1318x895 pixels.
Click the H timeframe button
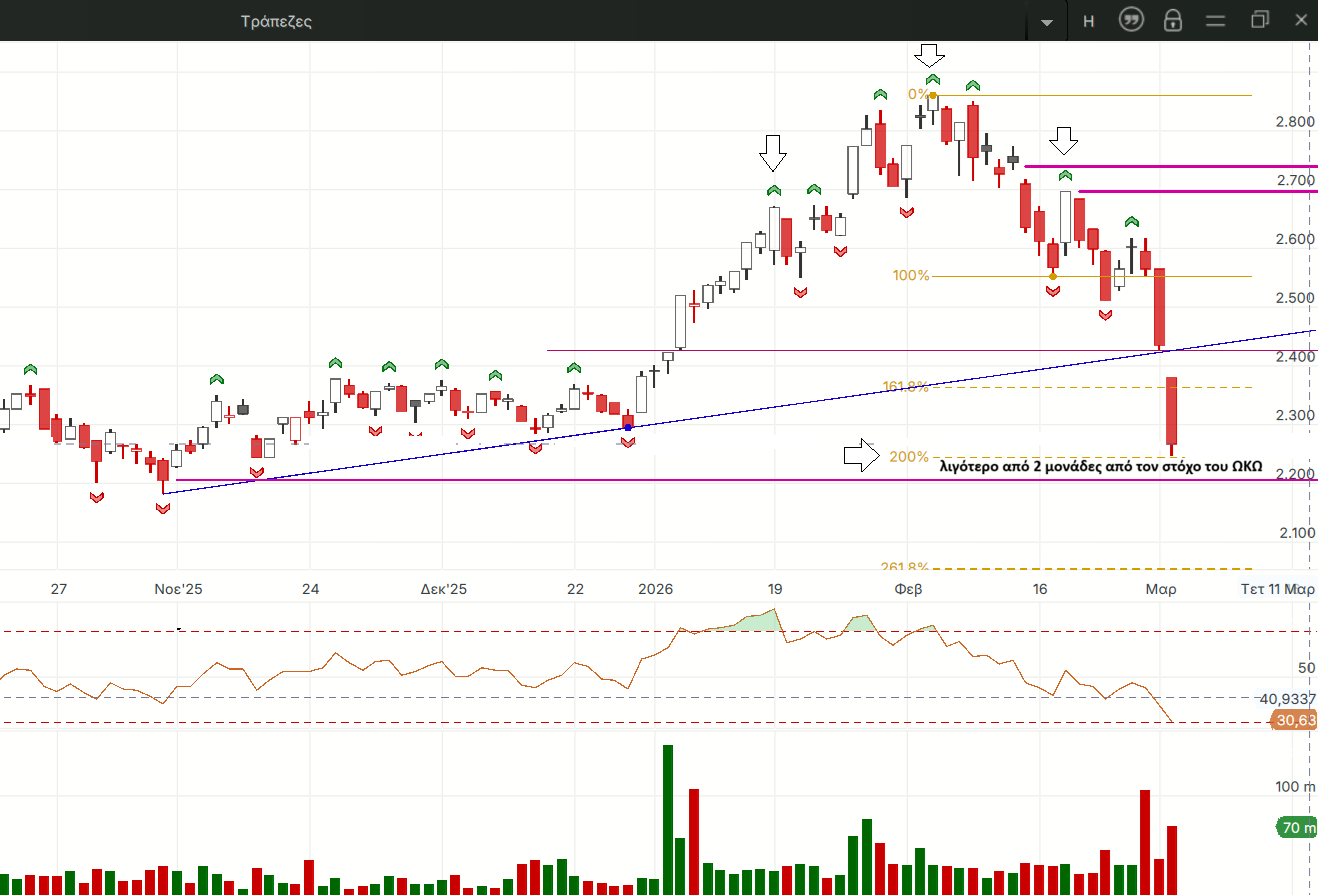click(x=1088, y=21)
